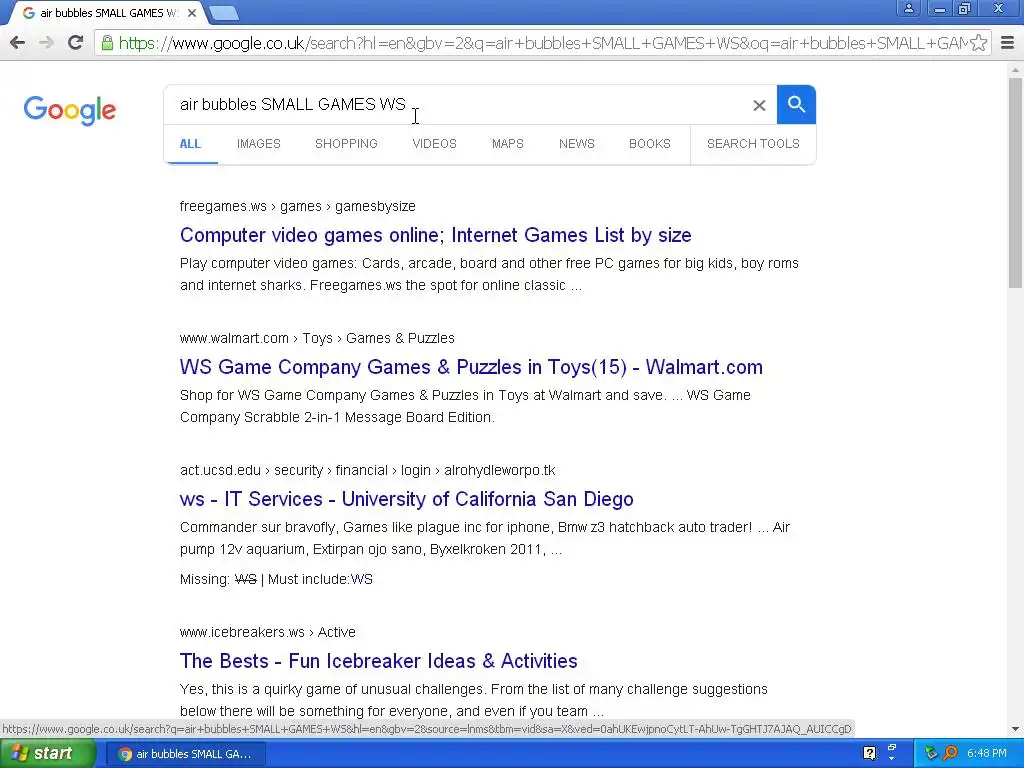Click the vertical scrollbar thumb
The width and height of the screenshot is (1024, 768).
[1015, 183]
